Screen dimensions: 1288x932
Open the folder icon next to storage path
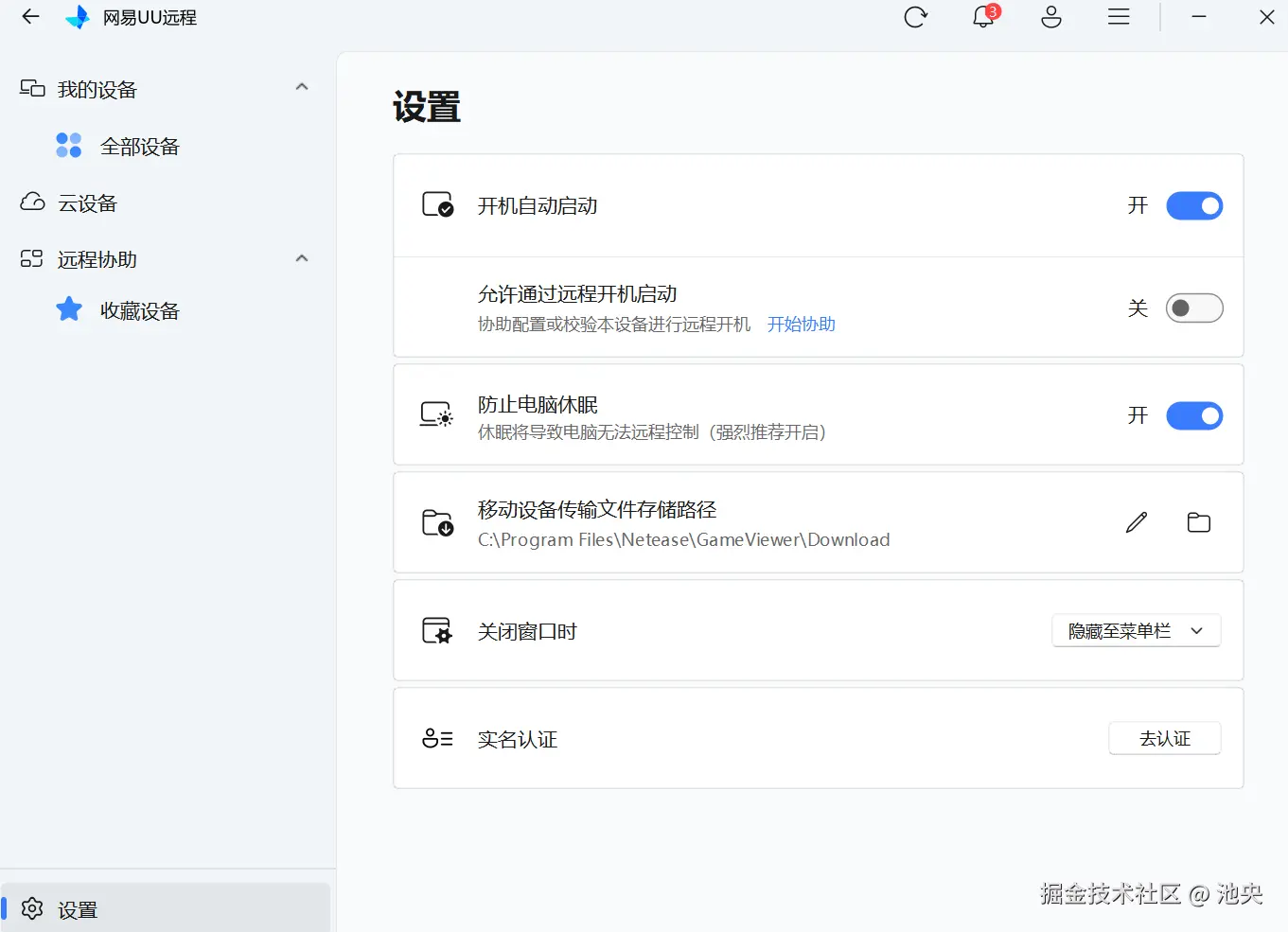[1198, 522]
